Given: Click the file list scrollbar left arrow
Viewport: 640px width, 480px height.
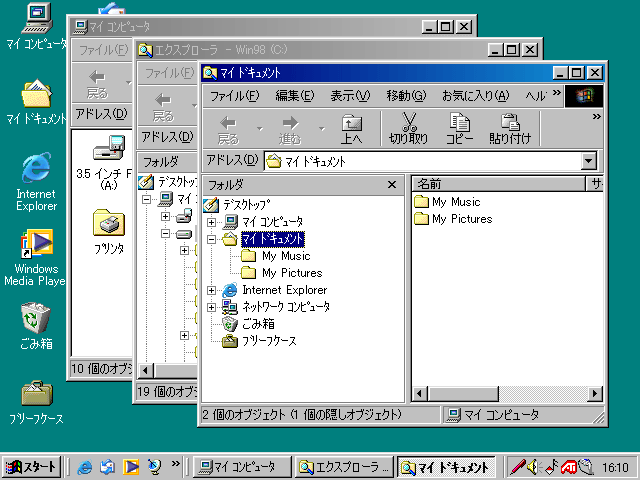Looking at the screenshot, I should pyautogui.click(x=419, y=394).
